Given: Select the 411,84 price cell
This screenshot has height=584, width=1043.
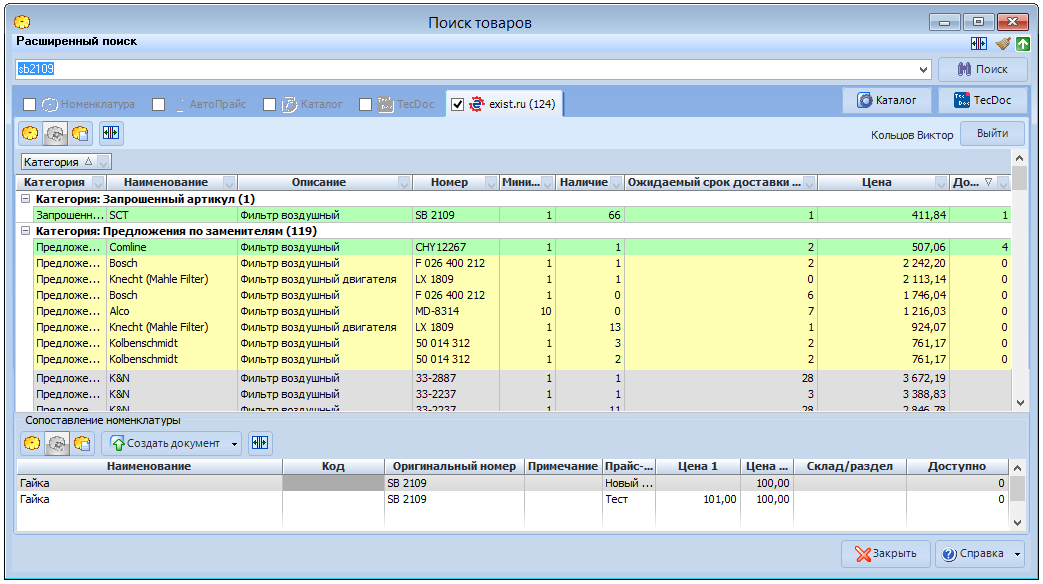Looking at the screenshot, I should [883, 215].
